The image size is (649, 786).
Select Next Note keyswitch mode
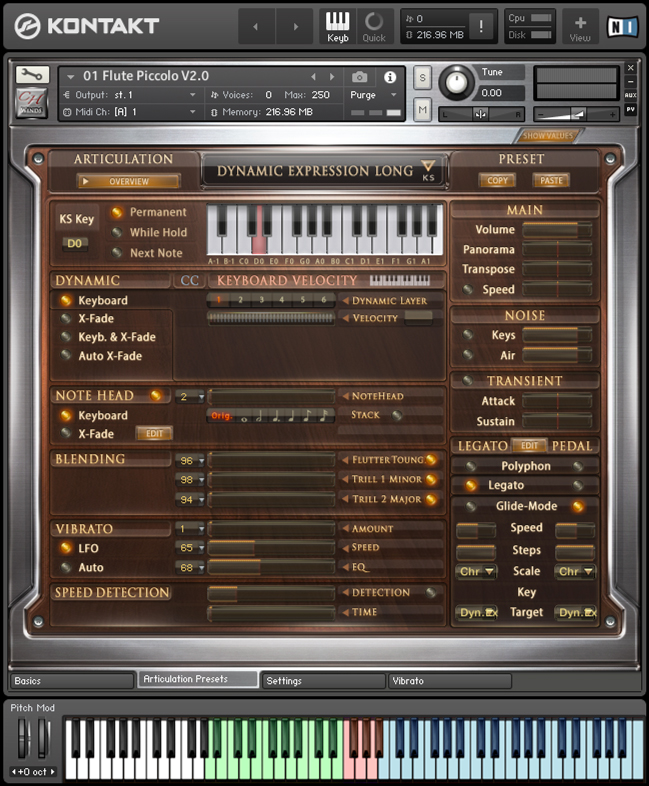pos(117,253)
